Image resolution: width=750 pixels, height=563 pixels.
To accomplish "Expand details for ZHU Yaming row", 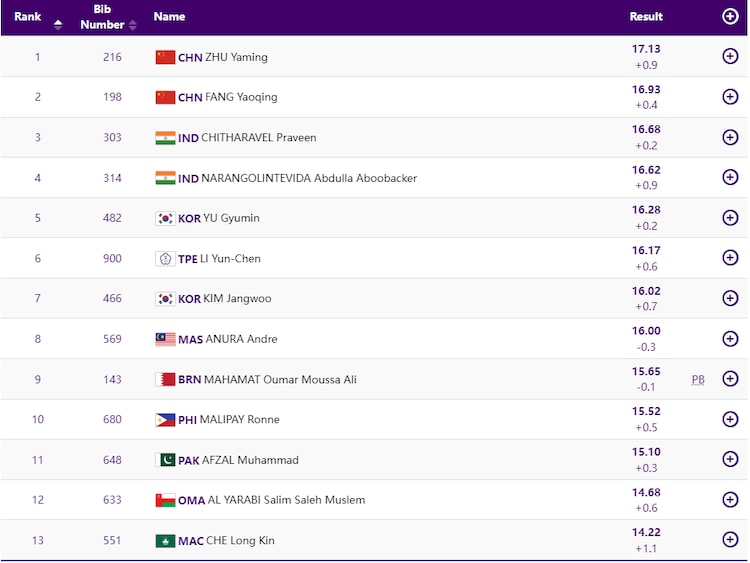I will click(729, 57).
